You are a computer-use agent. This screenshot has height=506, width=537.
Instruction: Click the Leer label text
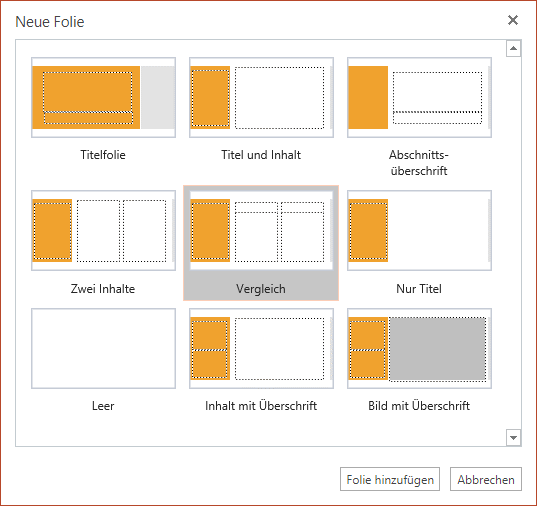click(103, 406)
